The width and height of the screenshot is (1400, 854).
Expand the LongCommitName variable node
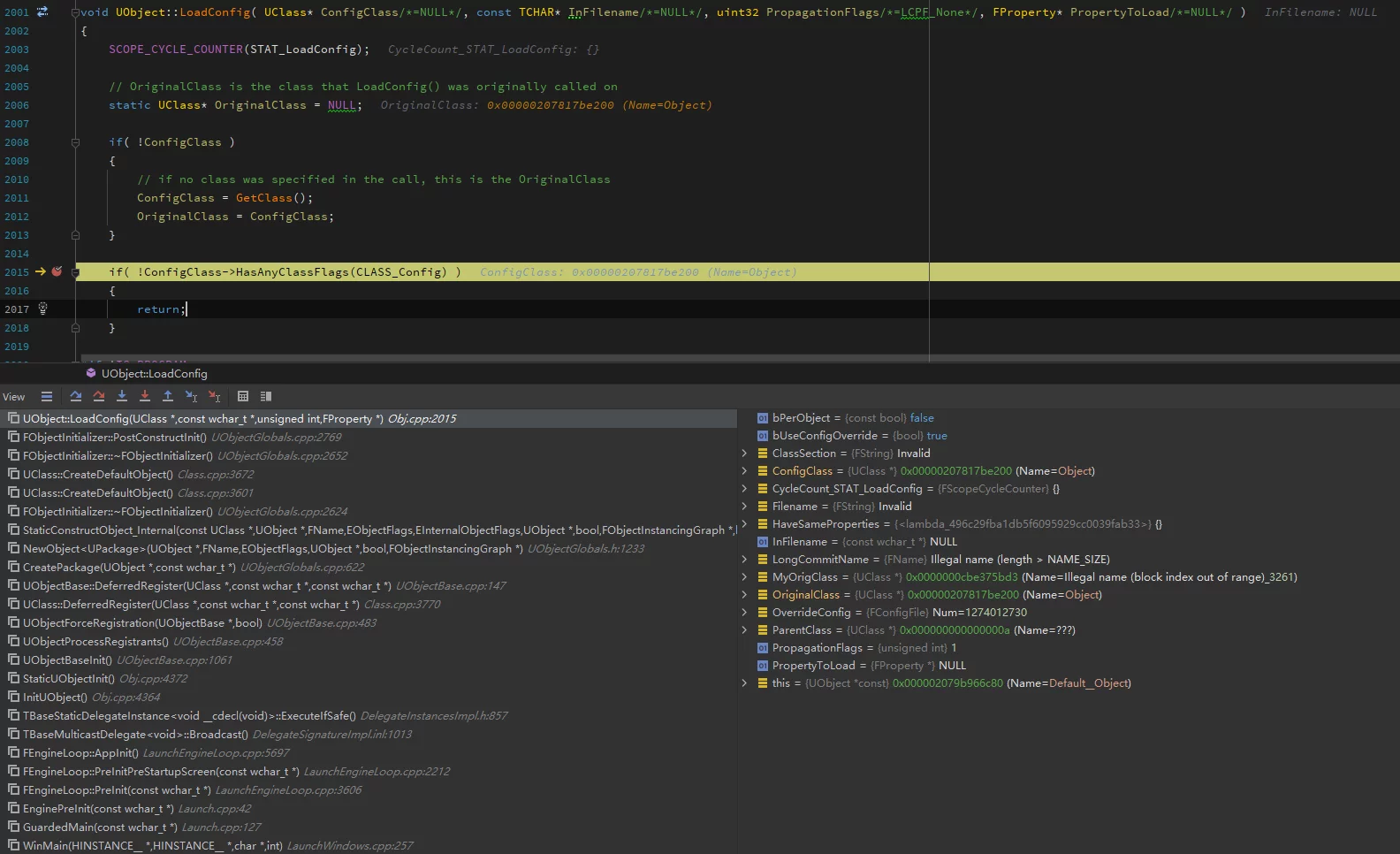click(744, 560)
